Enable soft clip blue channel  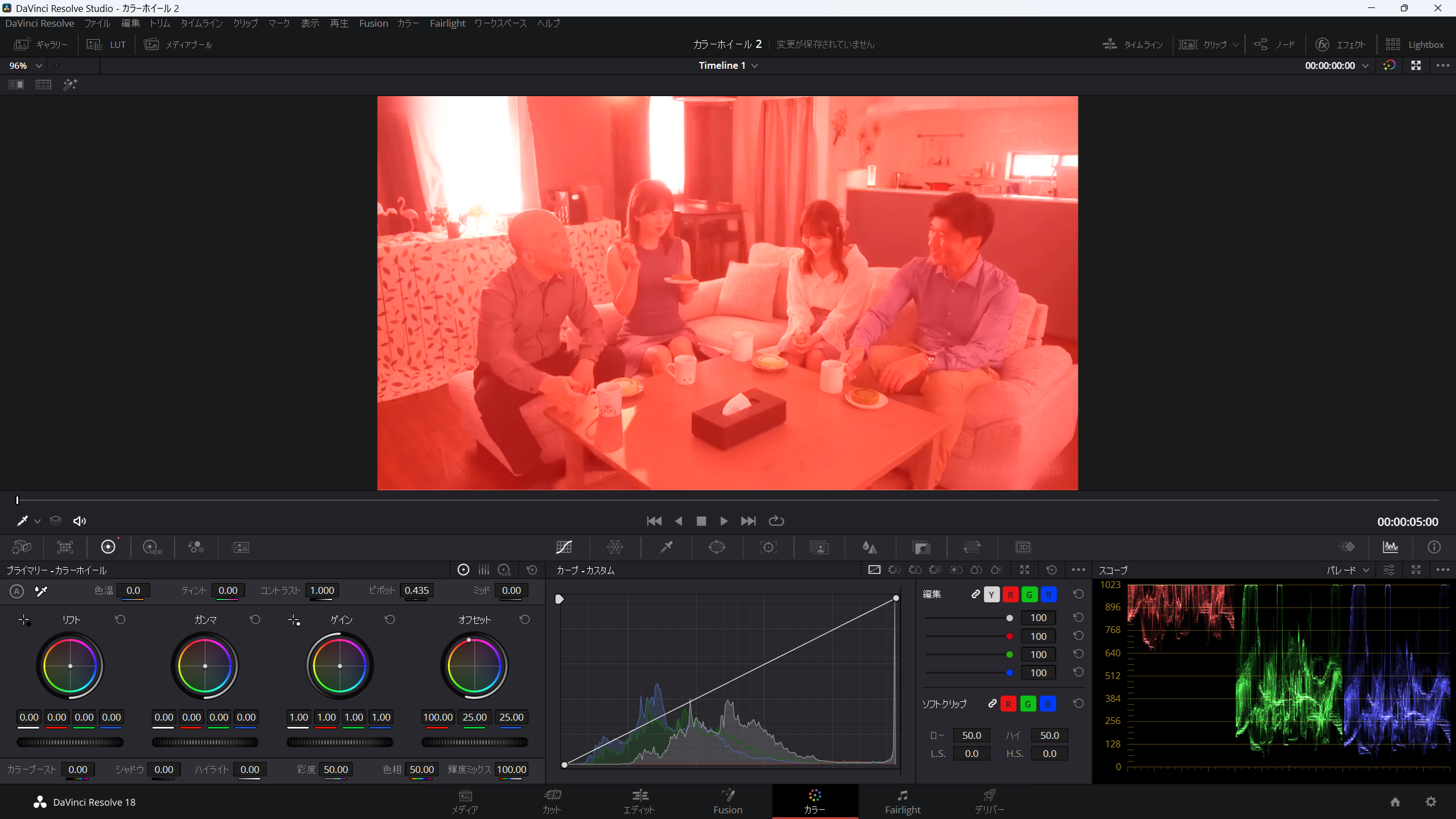tap(1048, 704)
